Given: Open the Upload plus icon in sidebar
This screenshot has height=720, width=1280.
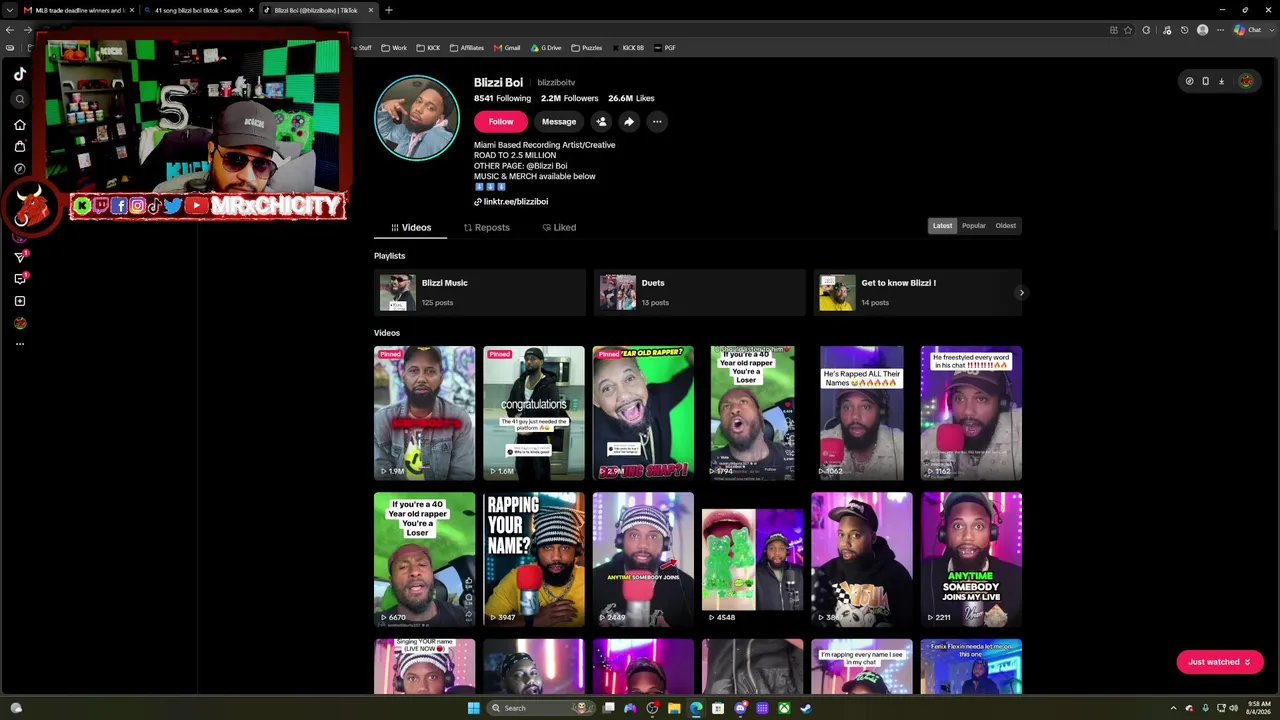Looking at the screenshot, I should (x=20, y=301).
